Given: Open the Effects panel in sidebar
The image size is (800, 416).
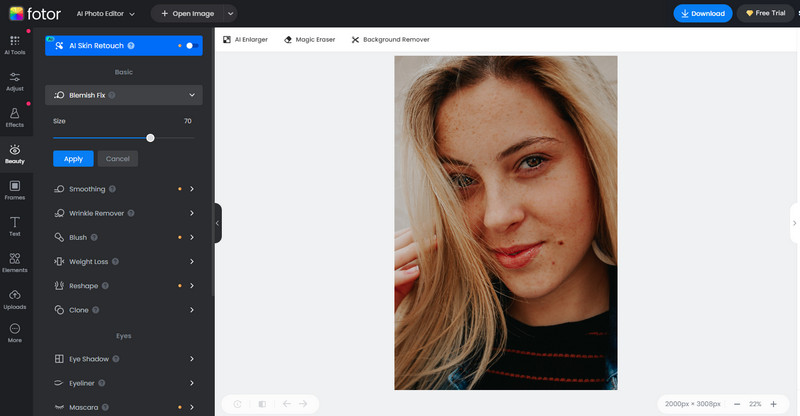Looking at the screenshot, I should click(x=15, y=118).
